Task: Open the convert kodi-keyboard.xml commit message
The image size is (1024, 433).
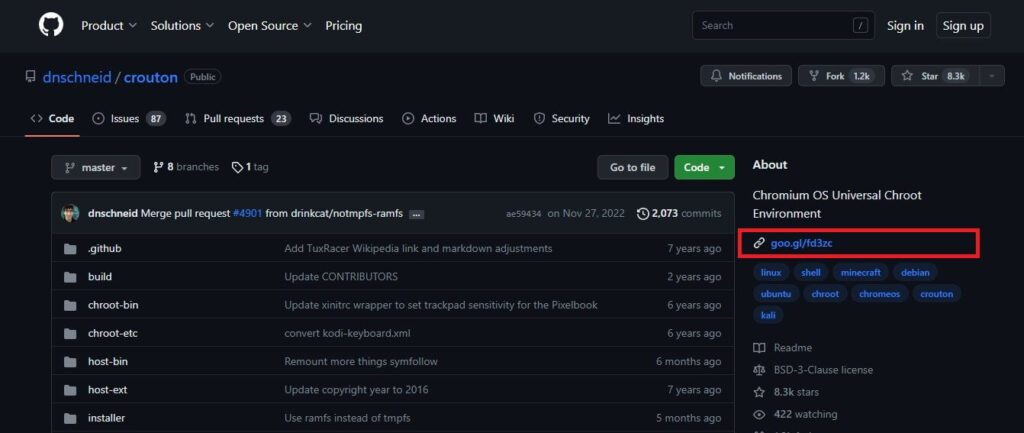Action: [x=347, y=333]
